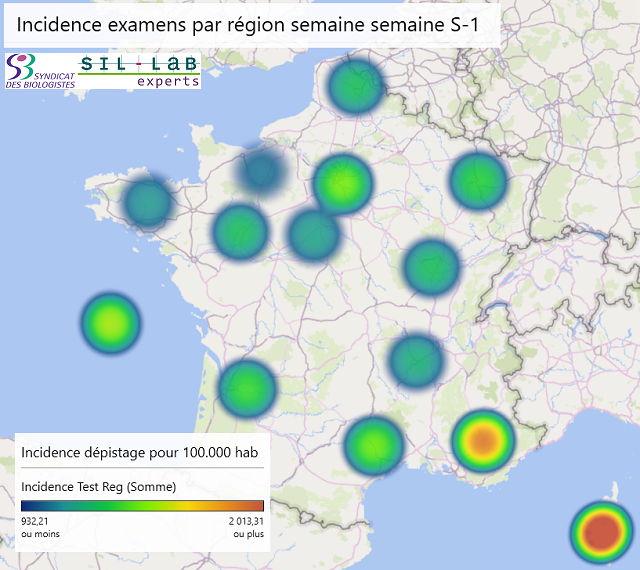Click the legend color gradient bar

point(142,506)
